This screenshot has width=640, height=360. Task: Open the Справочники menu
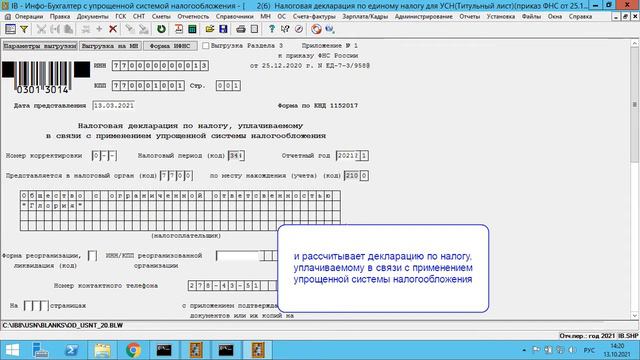(x=235, y=17)
